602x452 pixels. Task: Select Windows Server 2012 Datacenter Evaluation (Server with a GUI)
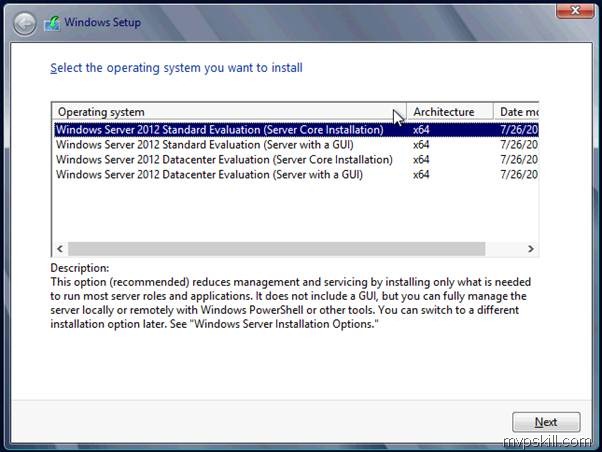pyautogui.click(x=296, y=175)
